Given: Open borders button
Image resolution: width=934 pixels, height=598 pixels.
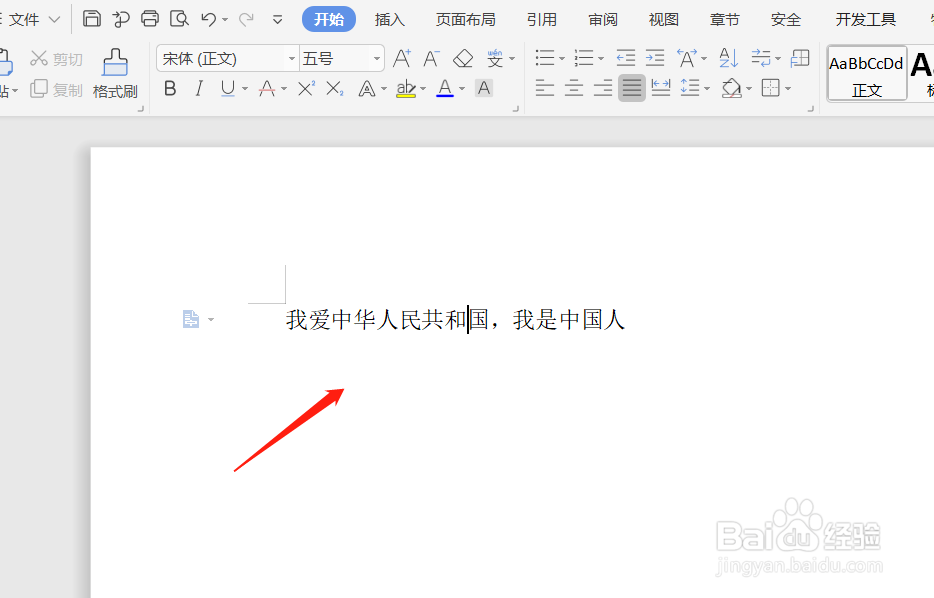Looking at the screenshot, I should [771, 89].
